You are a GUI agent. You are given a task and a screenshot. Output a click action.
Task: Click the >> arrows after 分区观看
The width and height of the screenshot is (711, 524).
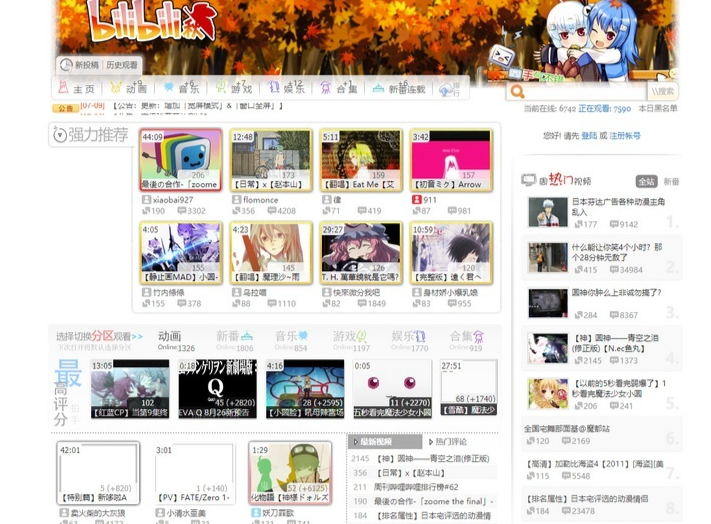click(137, 336)
